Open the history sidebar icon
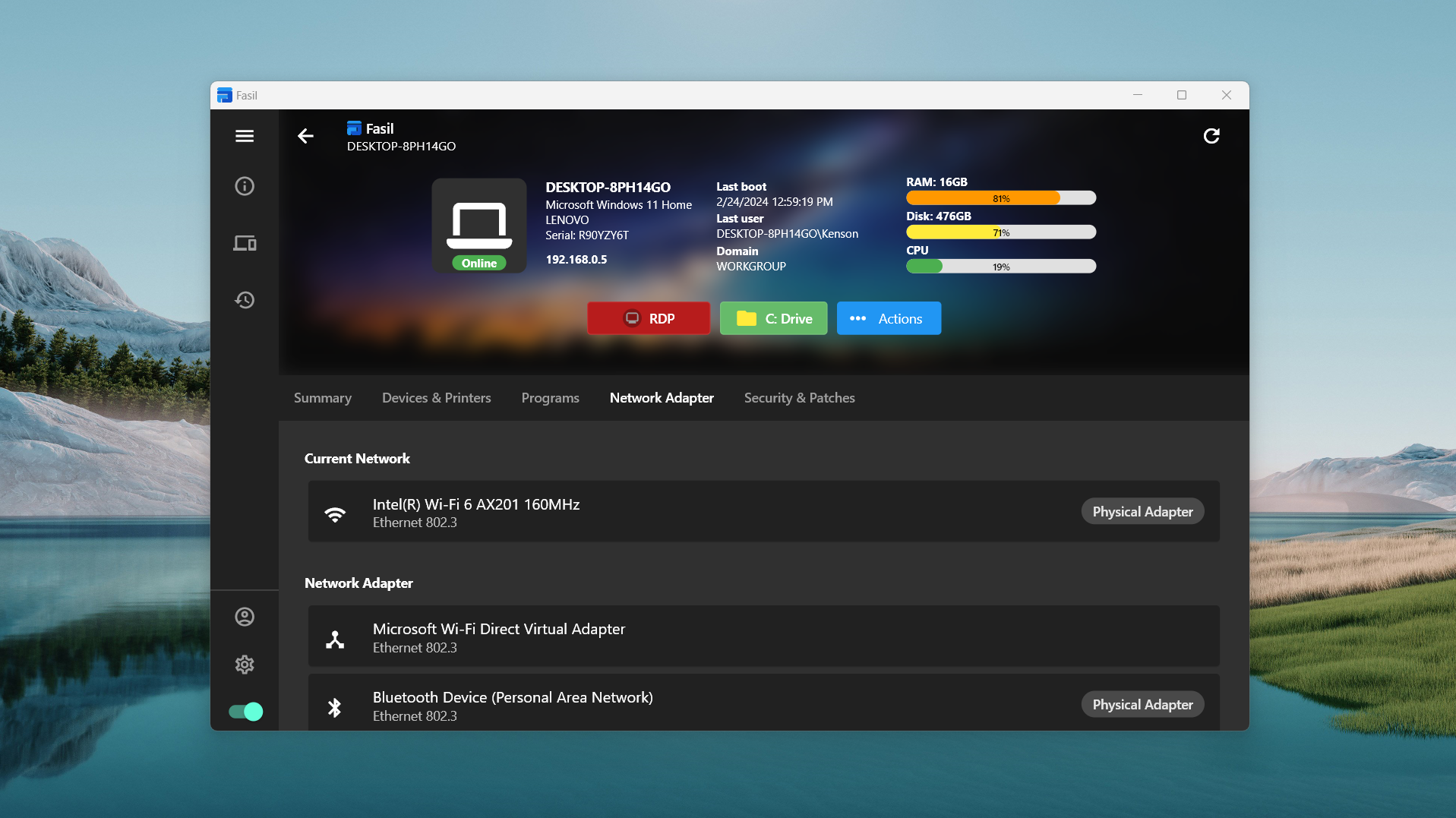This screenshot has height=818, width=1456. click(245, 300)
